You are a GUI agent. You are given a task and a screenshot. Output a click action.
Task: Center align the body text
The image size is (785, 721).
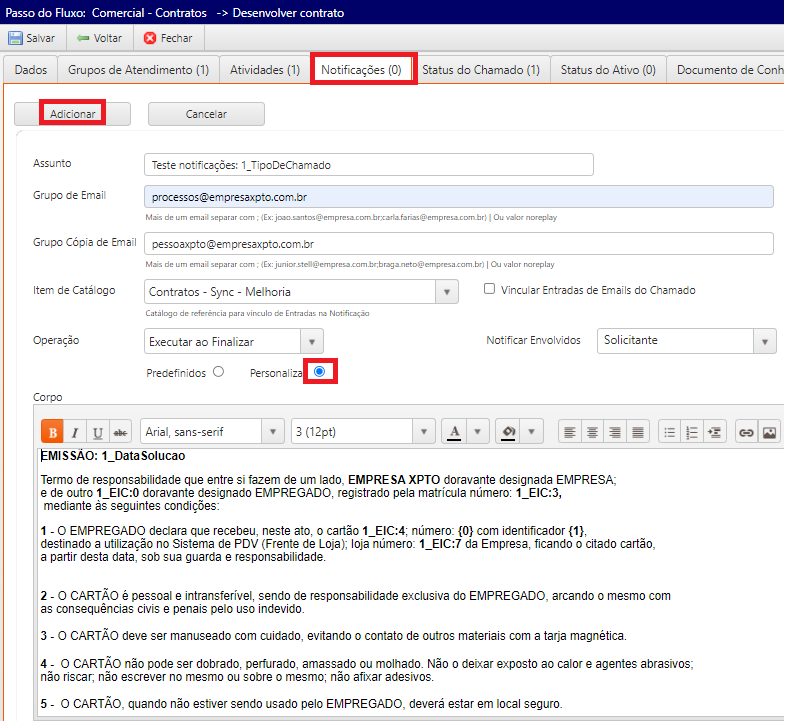click(592, 432)
